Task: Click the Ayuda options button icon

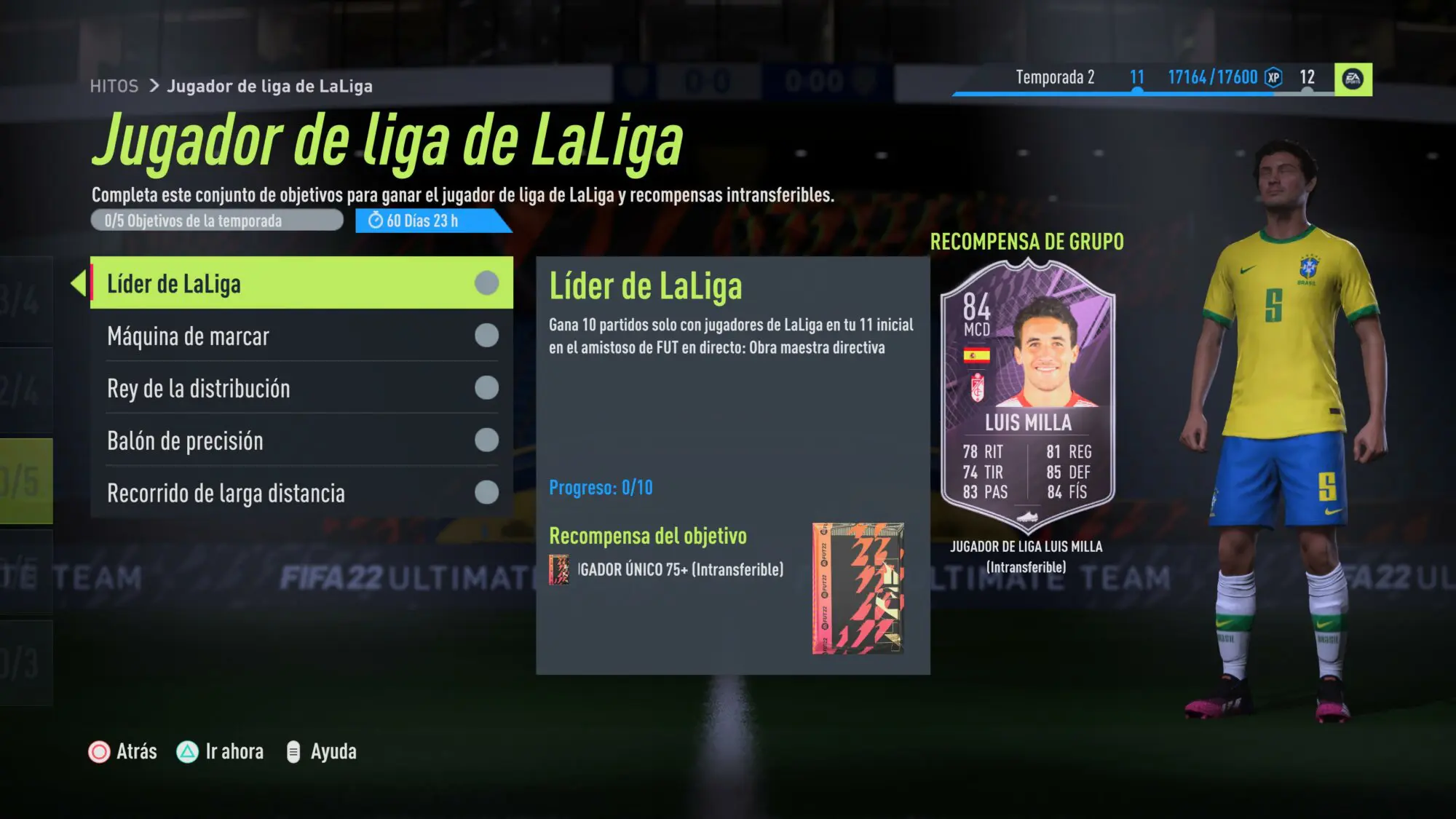Action: click(x=293, y=752)
